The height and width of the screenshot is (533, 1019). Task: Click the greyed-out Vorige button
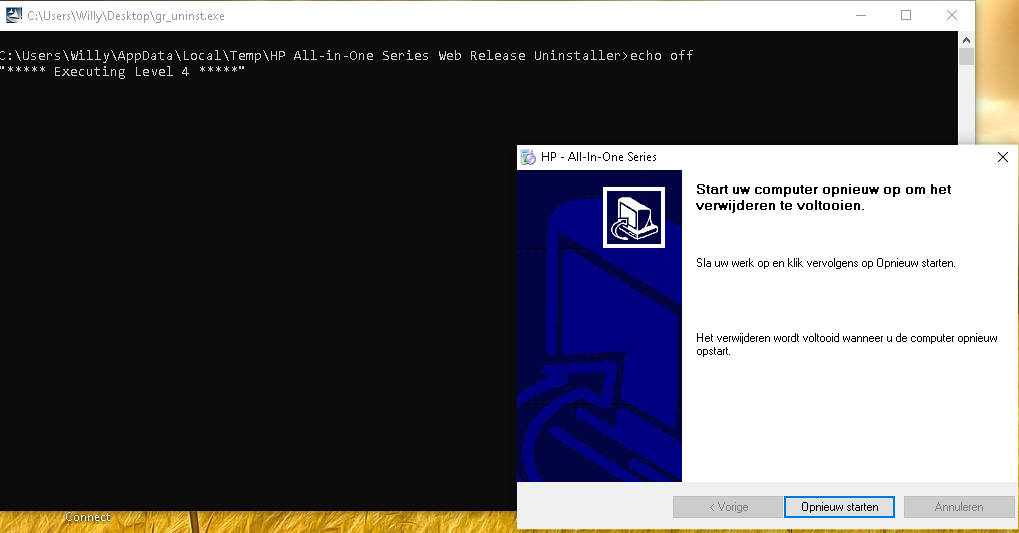click(x=727, y=507)
